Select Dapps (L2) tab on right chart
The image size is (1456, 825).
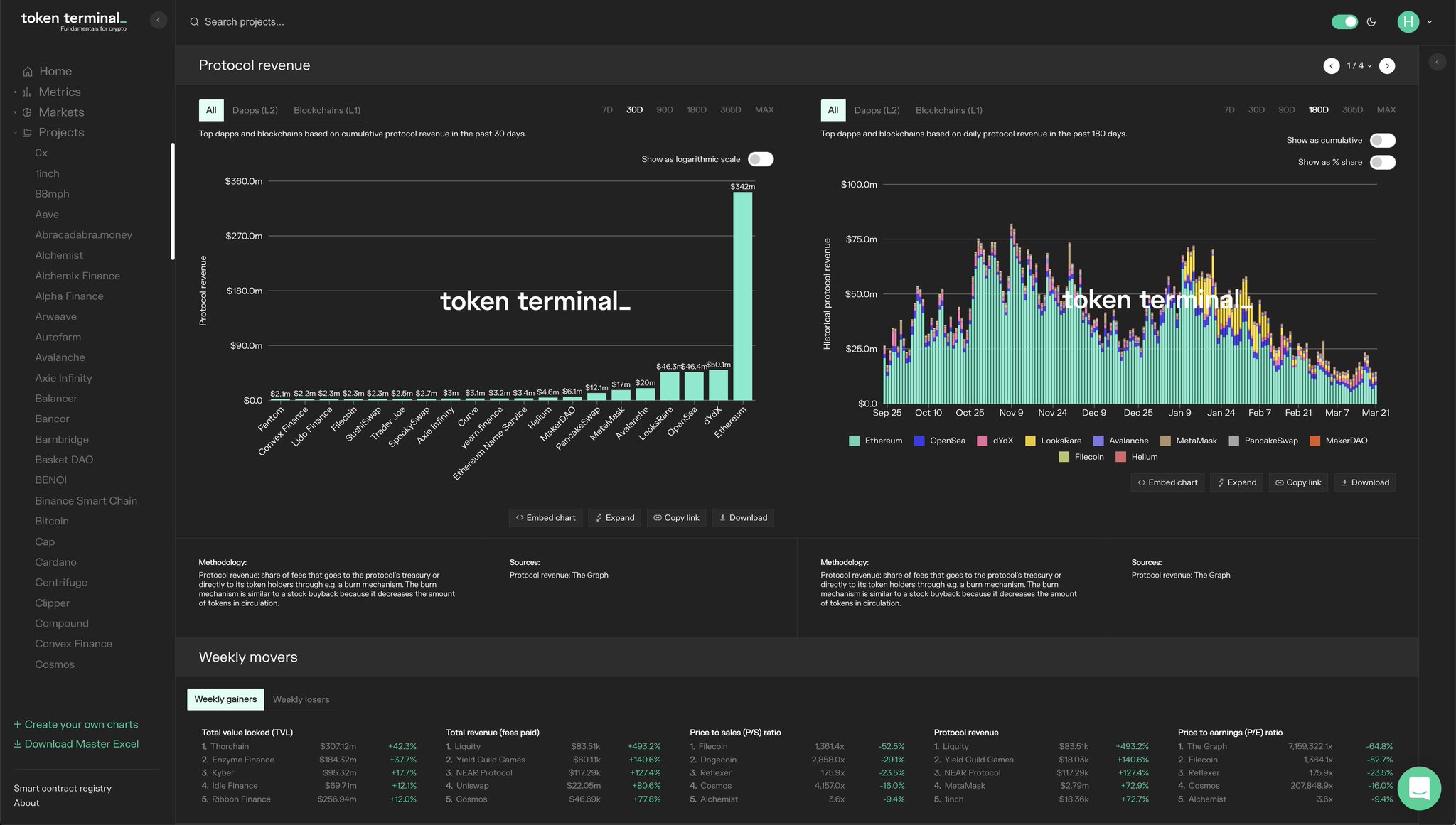(877, 110)
